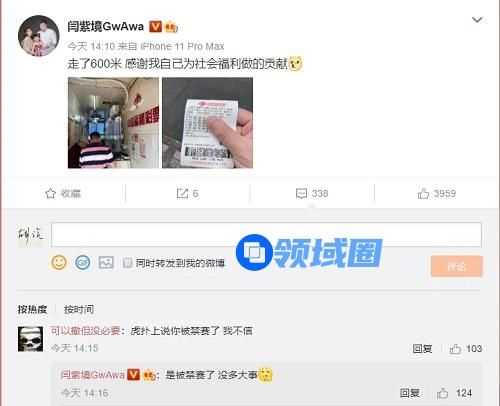Click the favorite star icon
The width and height of the screenshot is (500, 406).
(50, 193)
